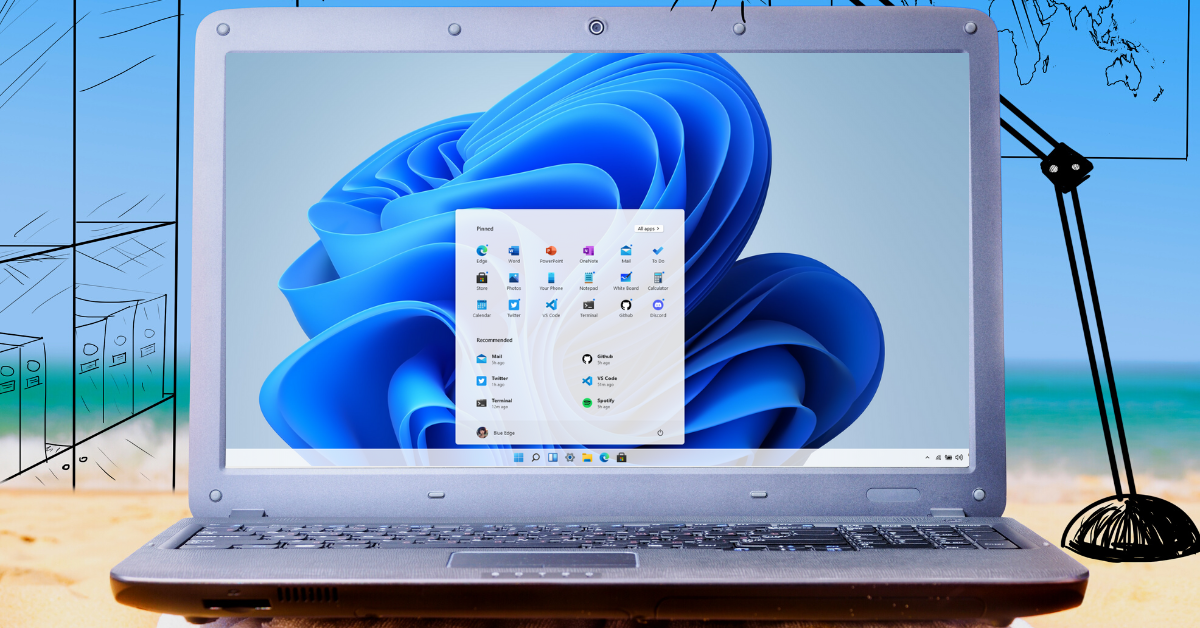Viewport: 1200px width, 628px height.
Task: Expand the All apps list
Action: (649, 228)
